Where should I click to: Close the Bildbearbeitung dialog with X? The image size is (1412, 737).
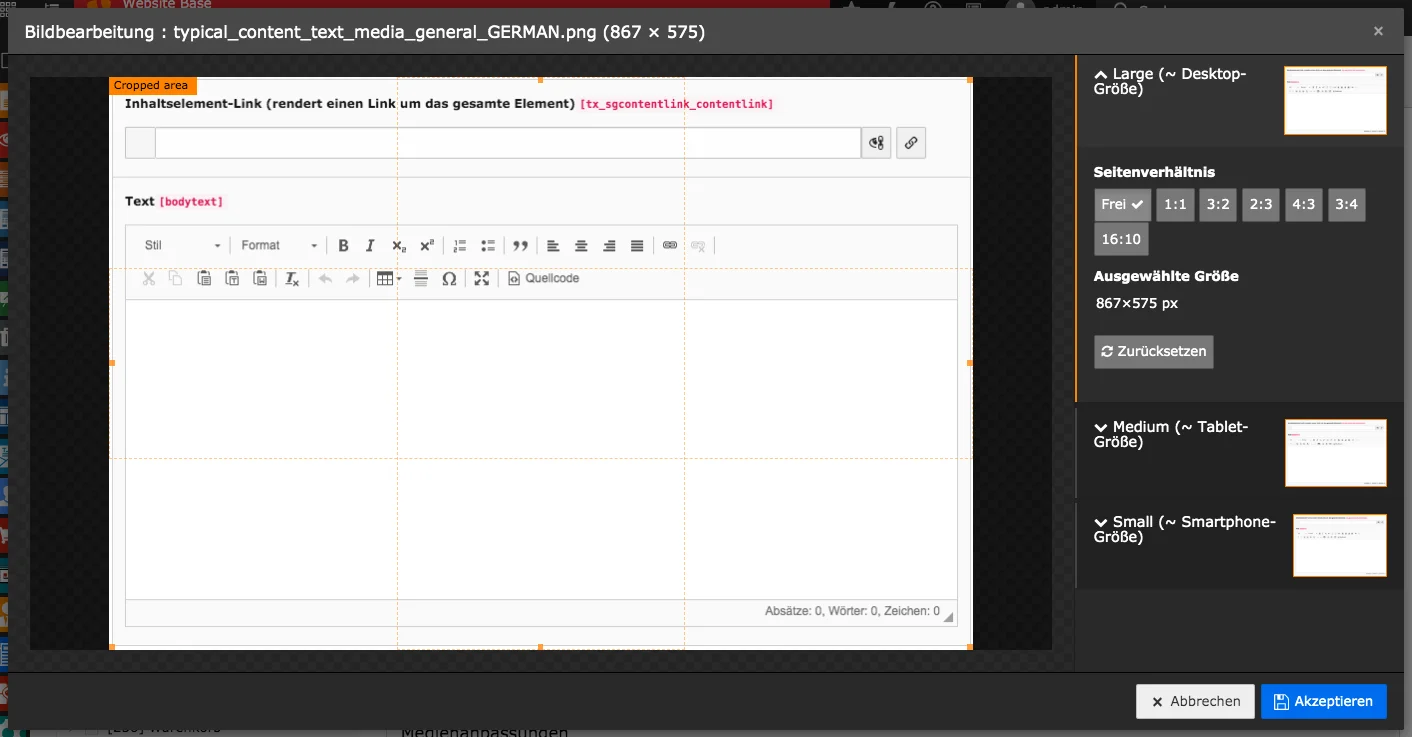point(1378,32)
